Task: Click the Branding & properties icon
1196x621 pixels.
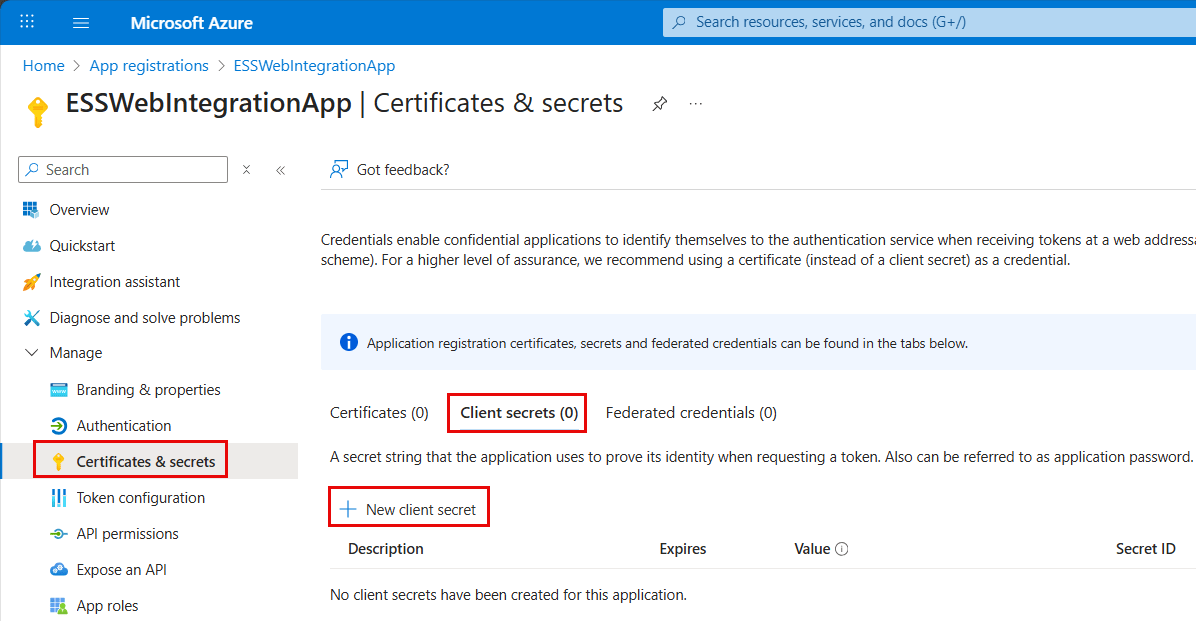Action: tap(59, 390)
